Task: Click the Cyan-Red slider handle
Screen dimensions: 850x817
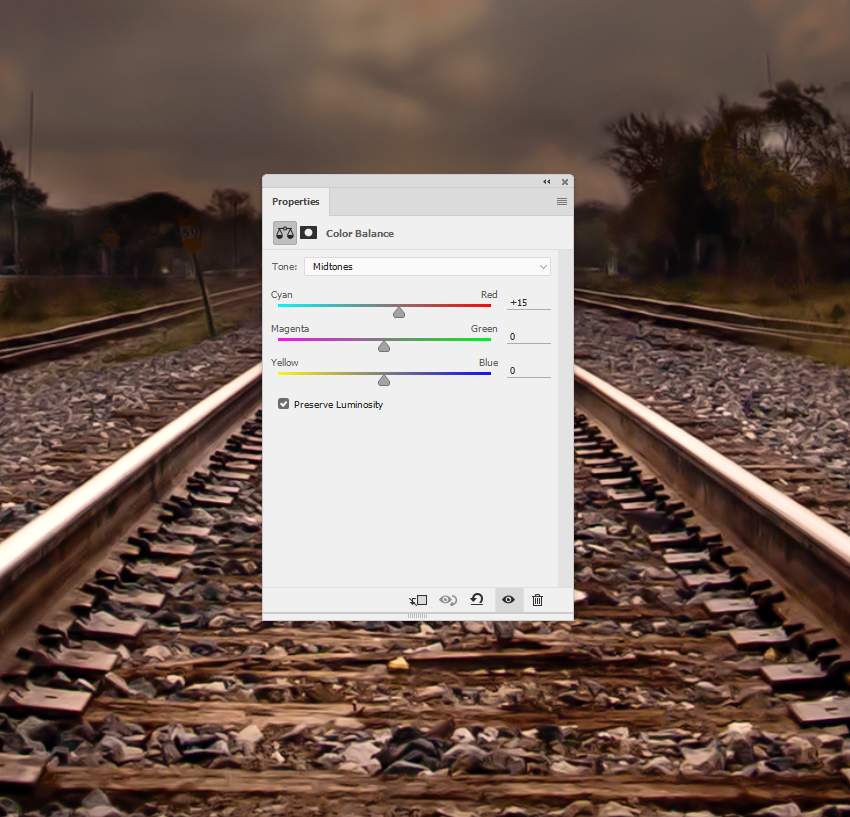Action: (399, 313)
